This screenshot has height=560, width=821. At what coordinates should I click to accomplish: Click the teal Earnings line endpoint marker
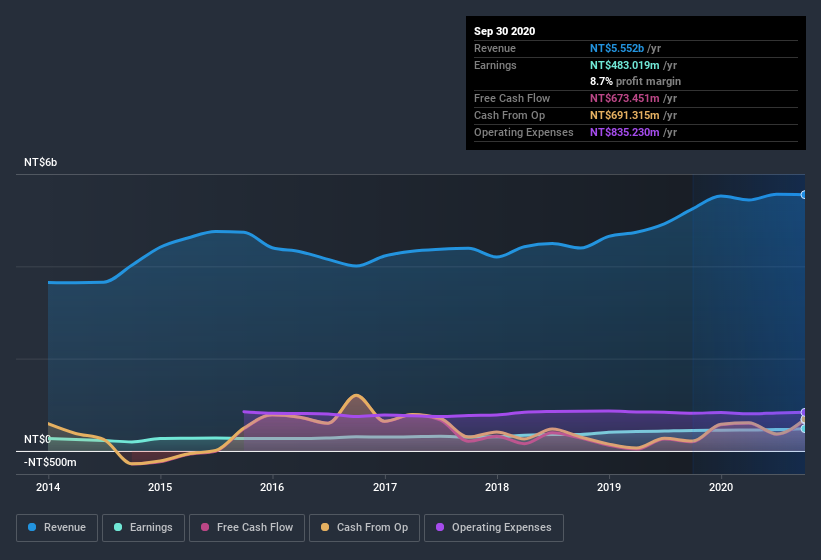pyautogui.click(x=803, y=429)
